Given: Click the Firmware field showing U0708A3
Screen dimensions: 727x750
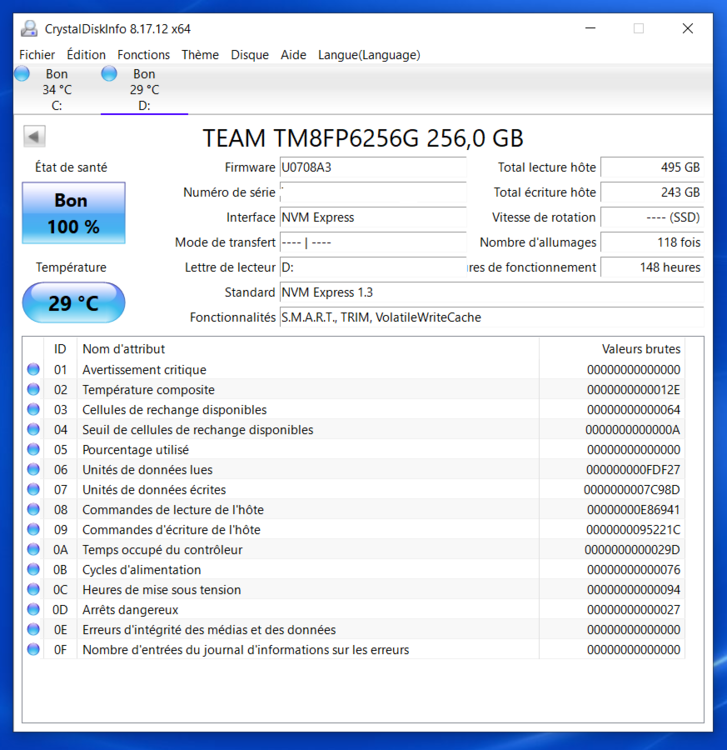Looking at the screenshot, I should (372, 168).
